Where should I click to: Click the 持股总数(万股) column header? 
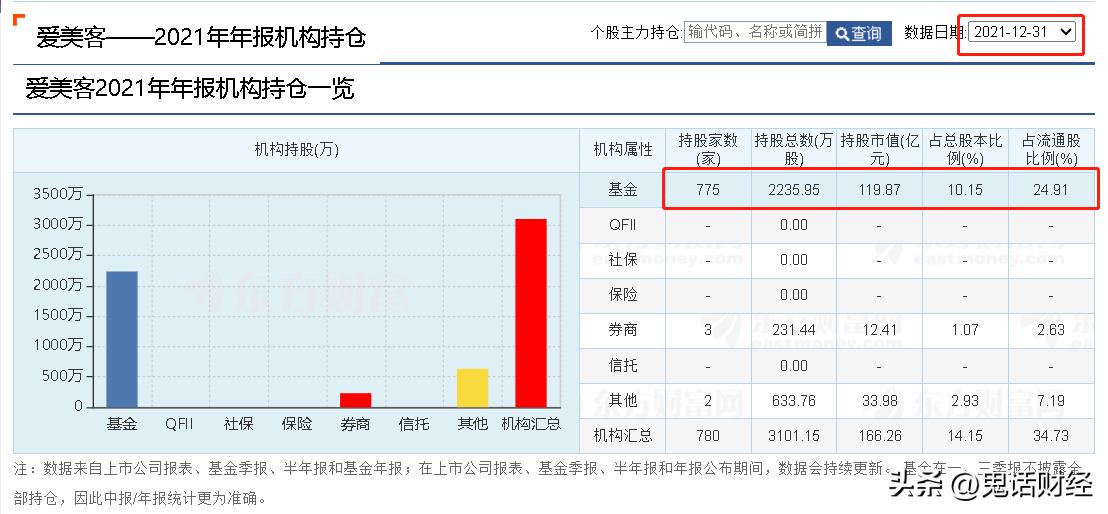pos(794,150)
